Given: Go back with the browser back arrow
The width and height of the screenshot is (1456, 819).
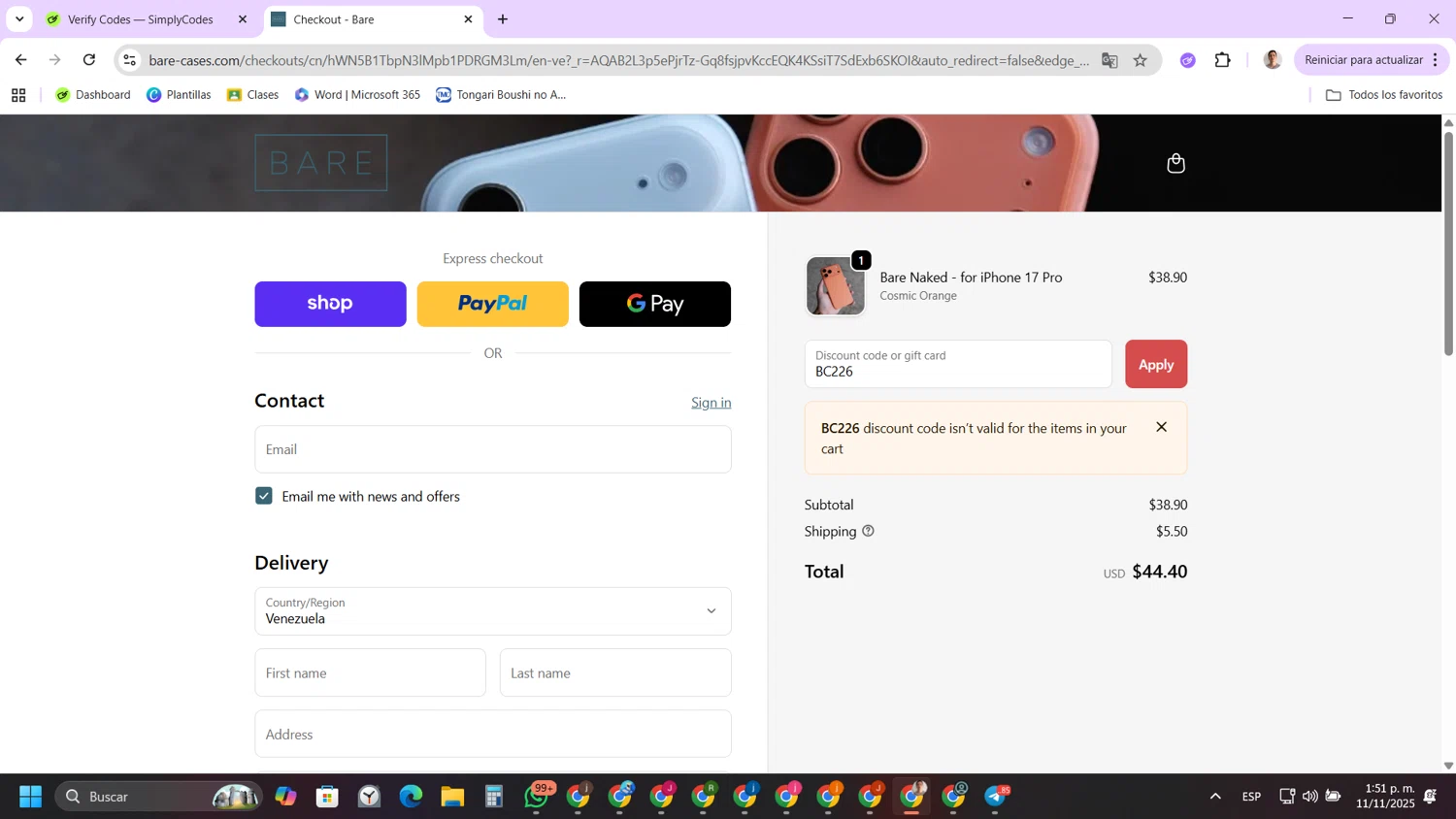Looking at the screenshot, I should [x=20, y=60].
